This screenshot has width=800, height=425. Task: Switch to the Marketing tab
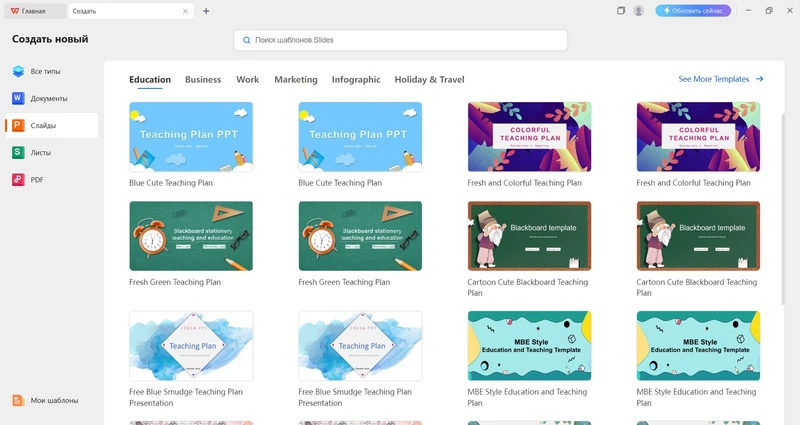tap(296, 80)
